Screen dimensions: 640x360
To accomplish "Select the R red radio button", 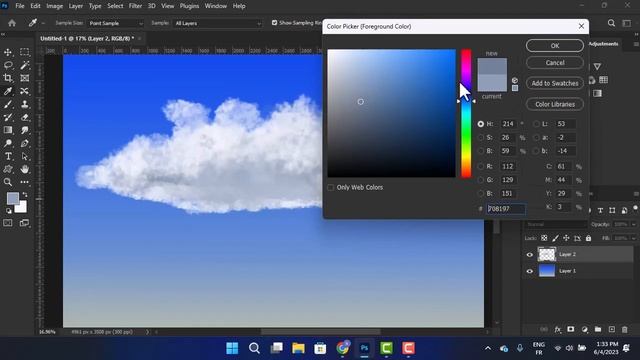I will (480, 166).
